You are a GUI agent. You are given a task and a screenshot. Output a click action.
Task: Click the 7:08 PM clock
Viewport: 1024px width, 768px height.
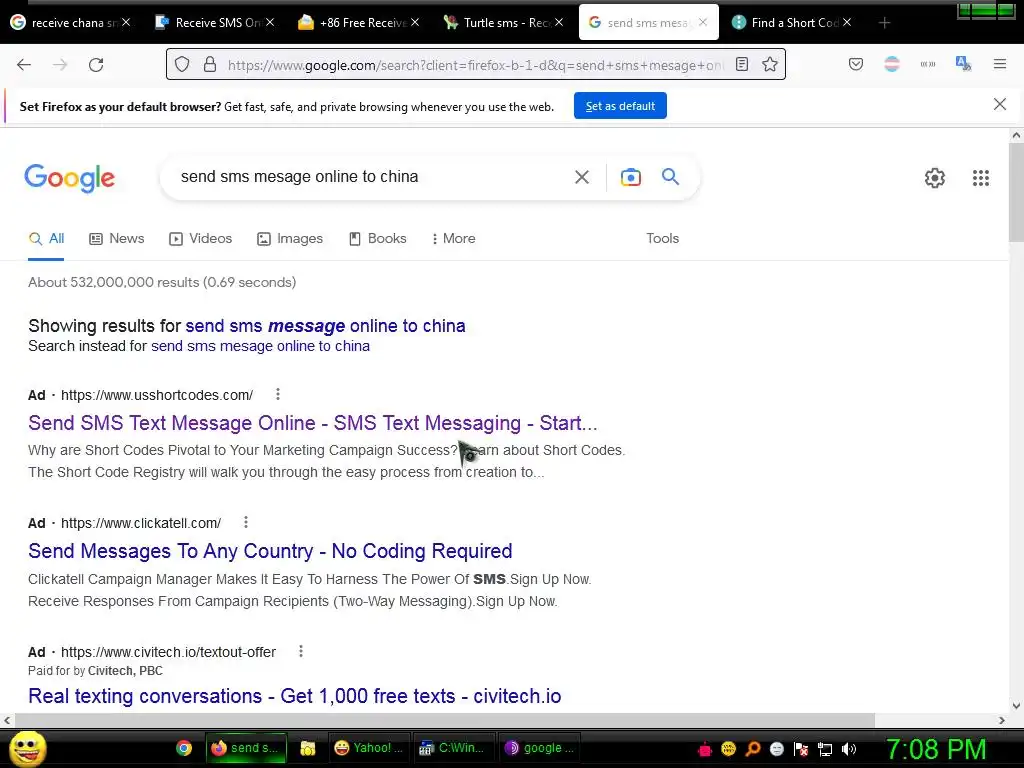(x=935, y=749)
